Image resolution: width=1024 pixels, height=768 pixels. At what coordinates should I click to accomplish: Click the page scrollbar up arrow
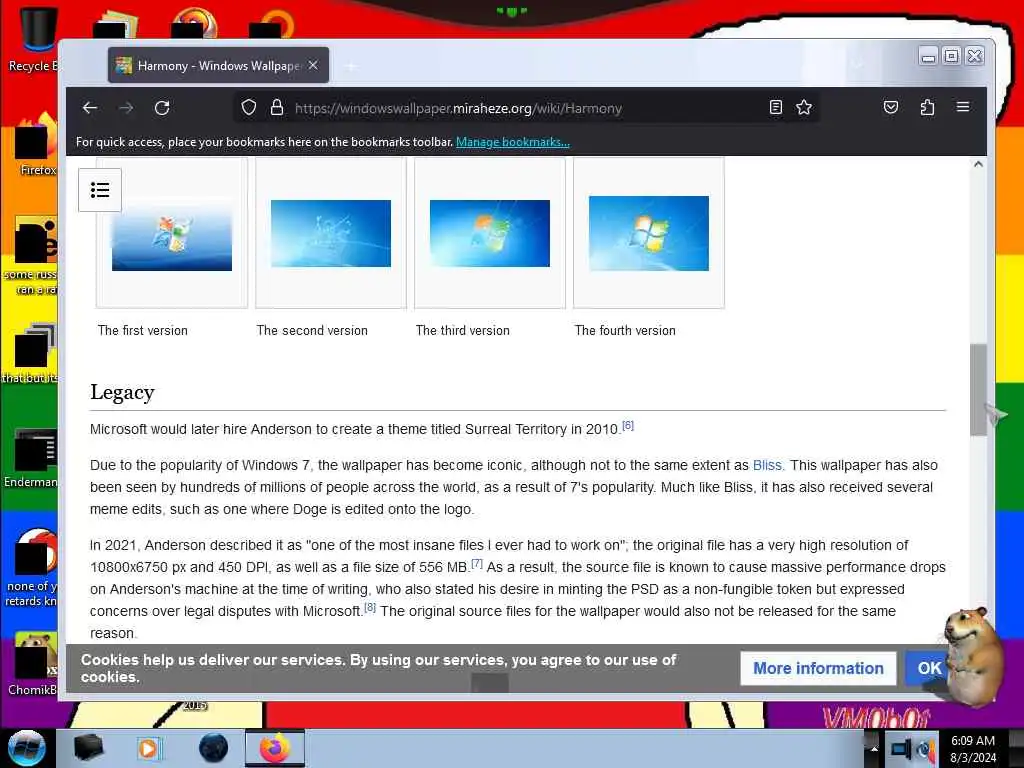pyautogui.click(x=978, y=165)
